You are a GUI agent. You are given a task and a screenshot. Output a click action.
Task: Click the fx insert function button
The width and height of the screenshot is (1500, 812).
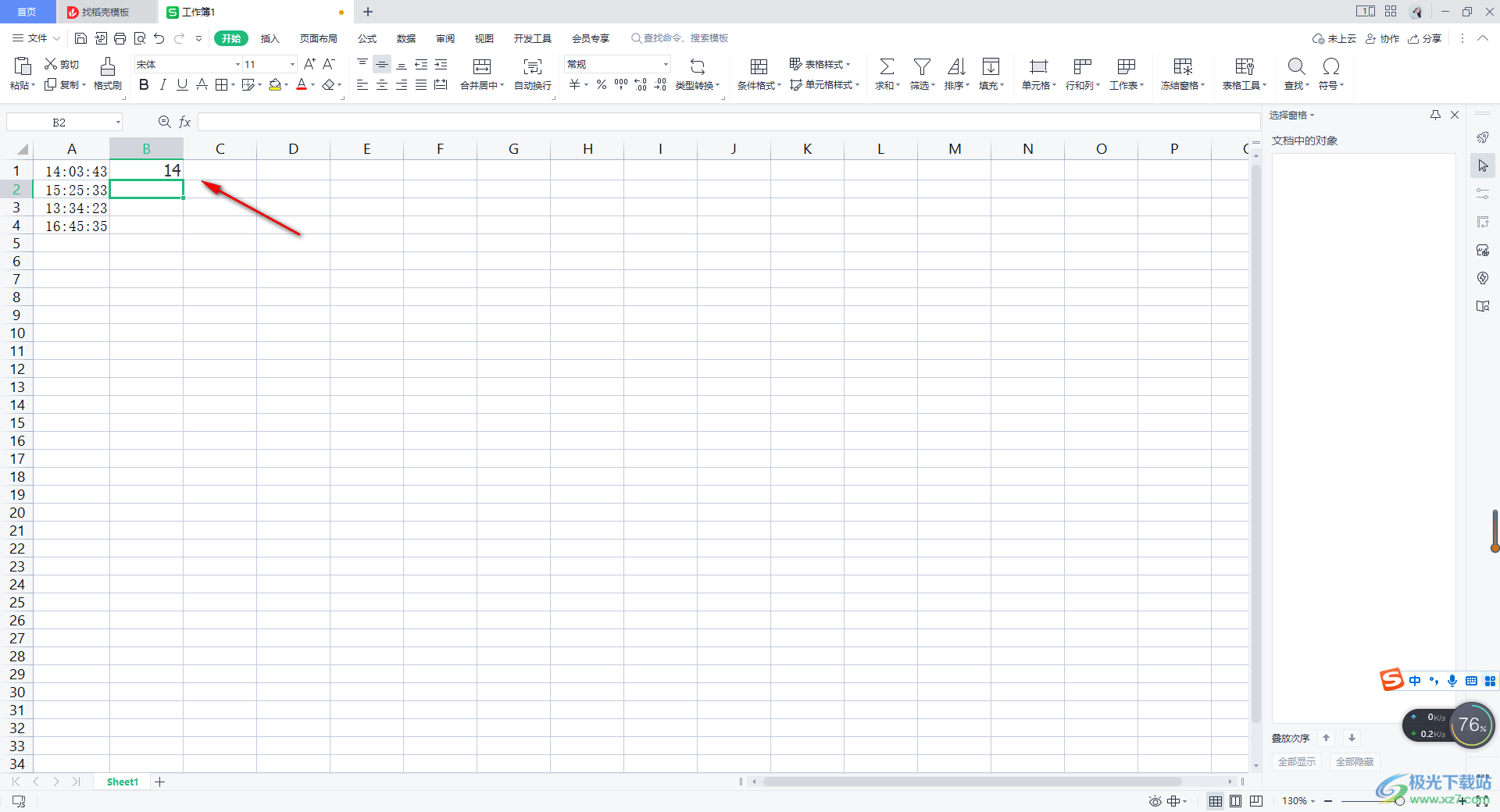(185, 122)
